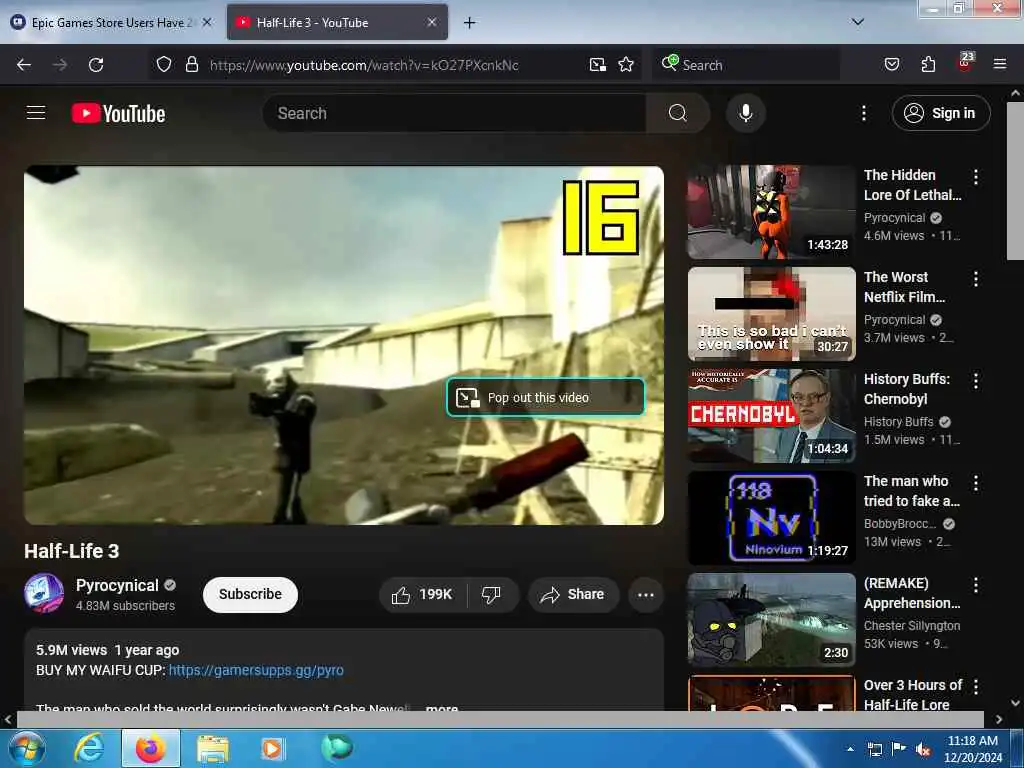
Task: Open more actions ellipsis under video
Action: [x=645, y=594]
